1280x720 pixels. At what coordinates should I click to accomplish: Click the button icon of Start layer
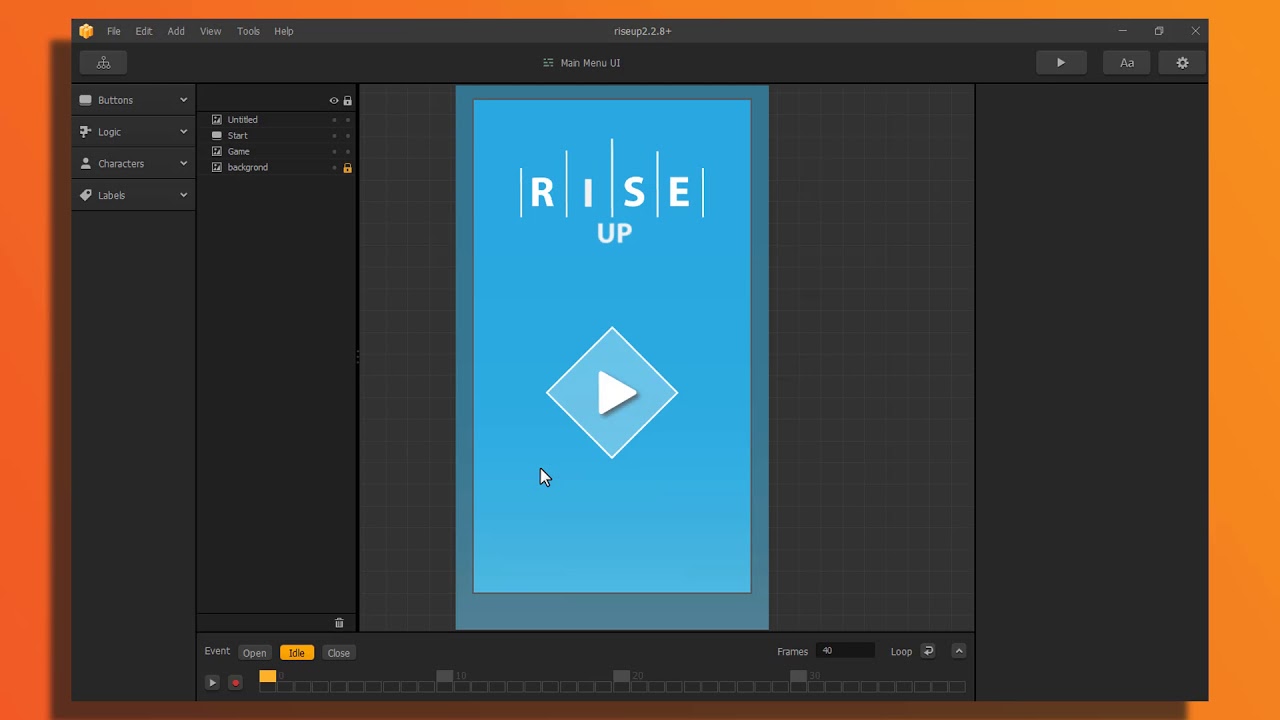[217, 136]
